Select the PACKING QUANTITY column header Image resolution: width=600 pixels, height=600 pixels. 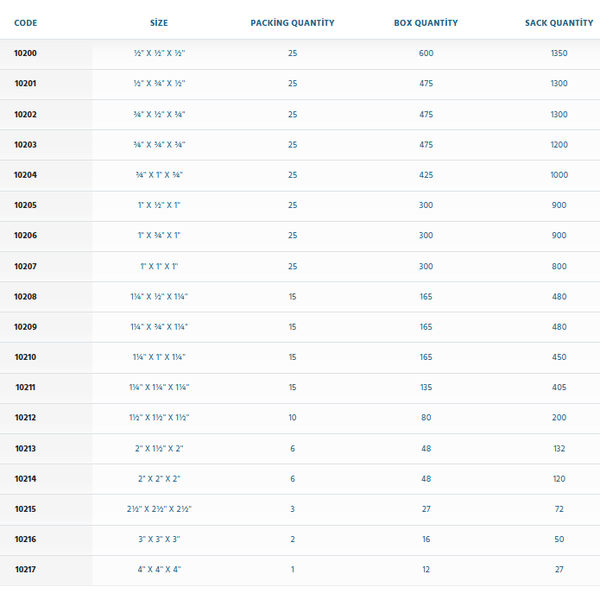coord(292,23)
